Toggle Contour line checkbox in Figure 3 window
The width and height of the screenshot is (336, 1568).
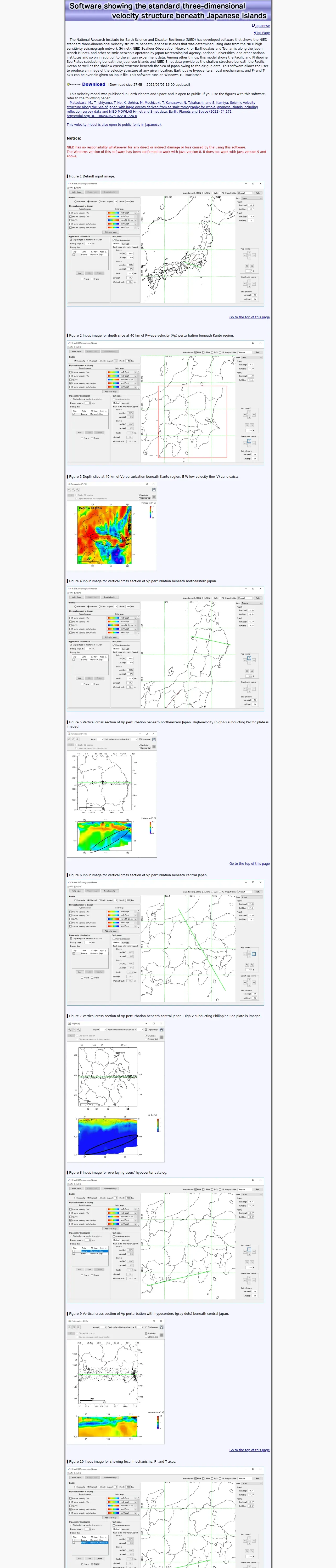140,499
